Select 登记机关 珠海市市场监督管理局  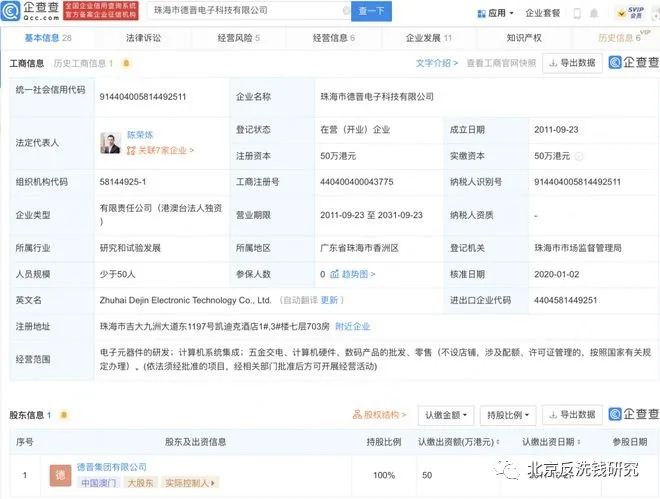click(x=578, y=248)
